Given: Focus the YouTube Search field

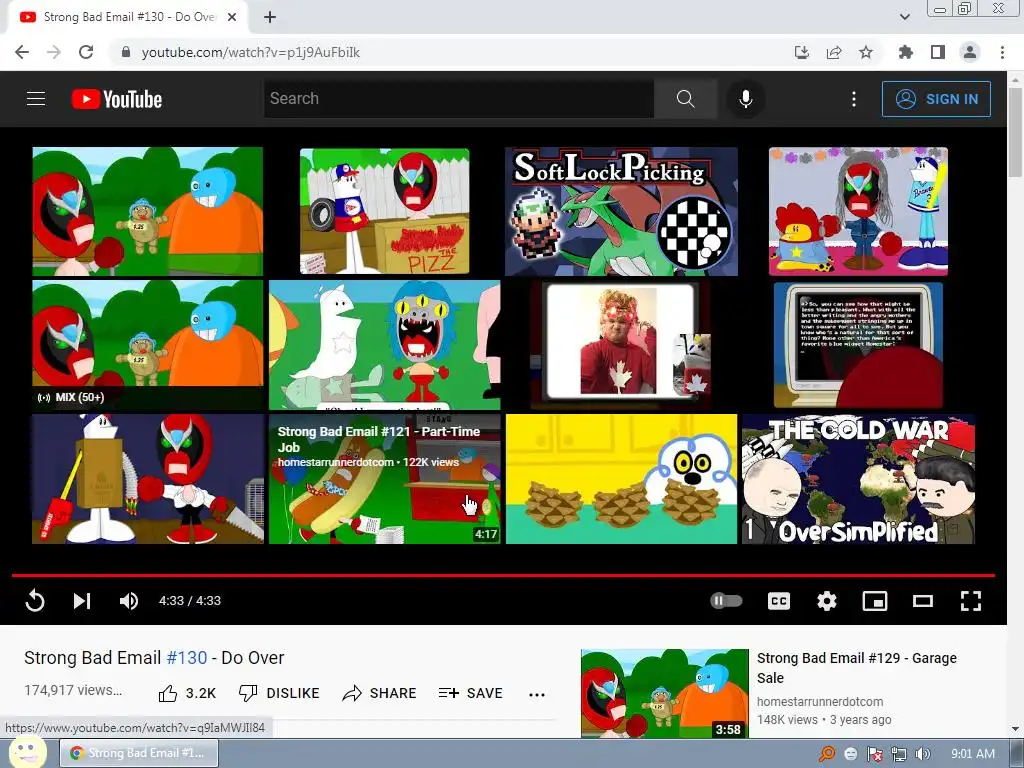Looking at the screenshot, I should click(x=458, y=99).
